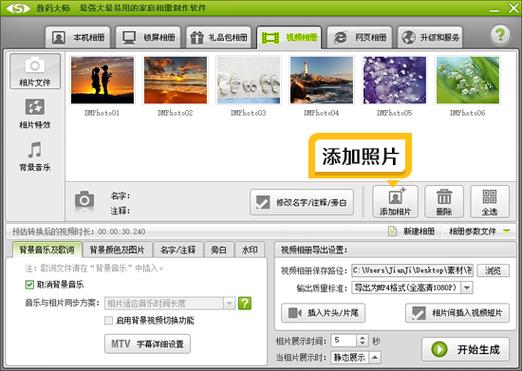Image resolution: width=522 pixels, height=371 pixels.
Task: Open the 本机相册 tab
Action: 78,37
